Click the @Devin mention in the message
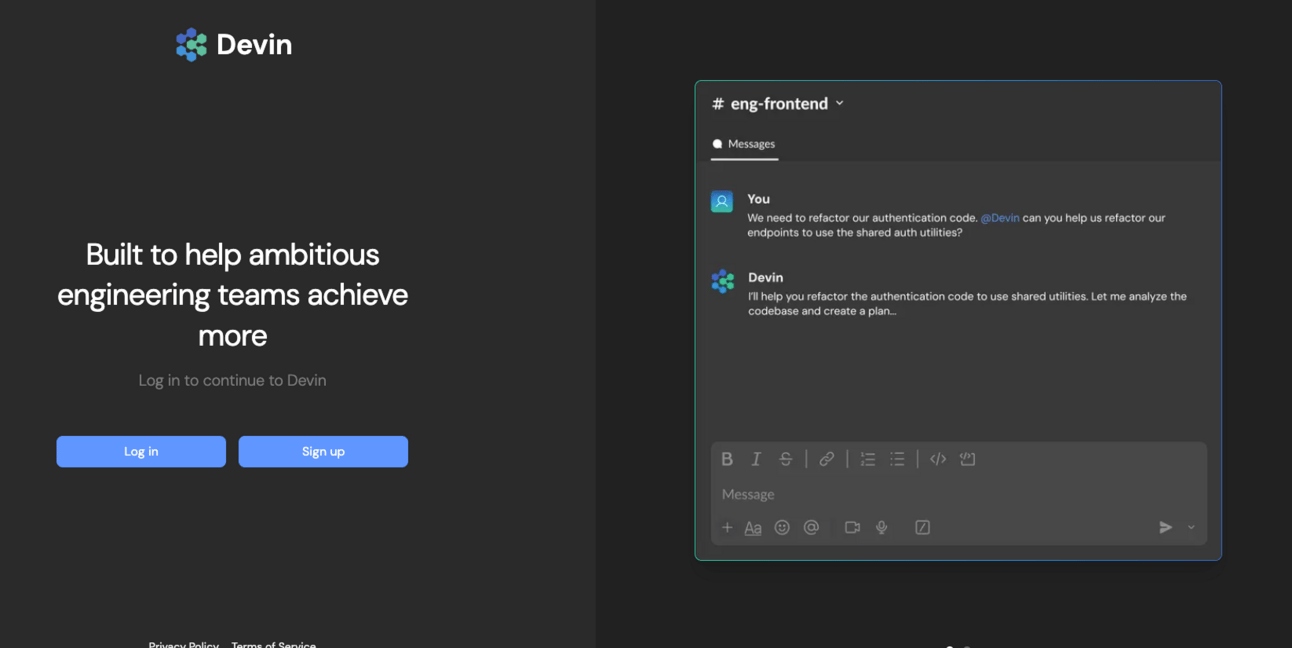This screenshot has height=648, width=1292. (1000, 217)
